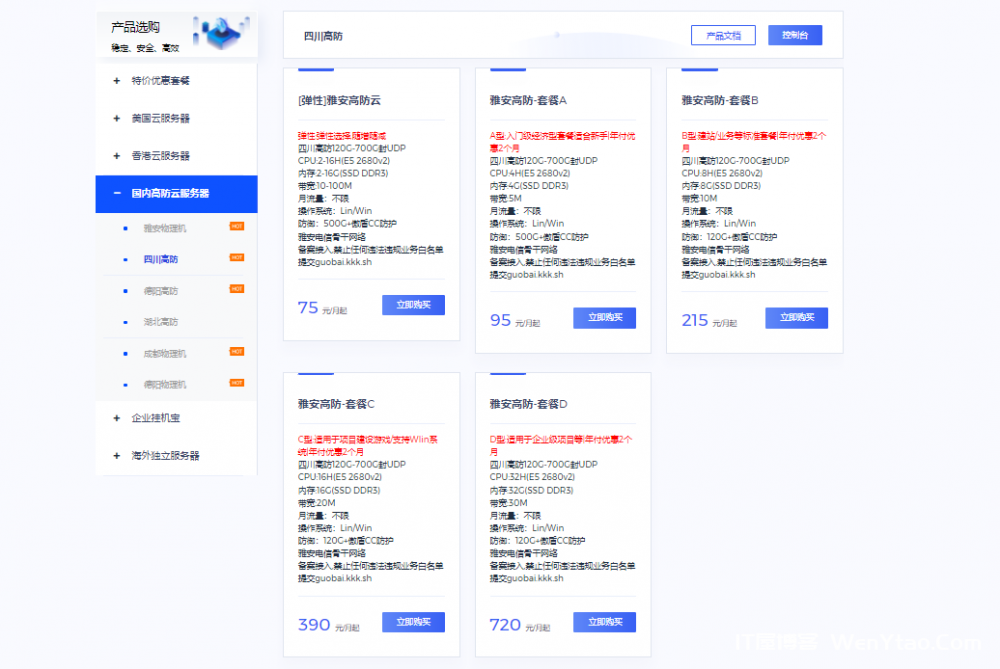The image size is (1000, 669).
Task: Click the HOT badge next to 绵阳高防
Action: point(236,288)
